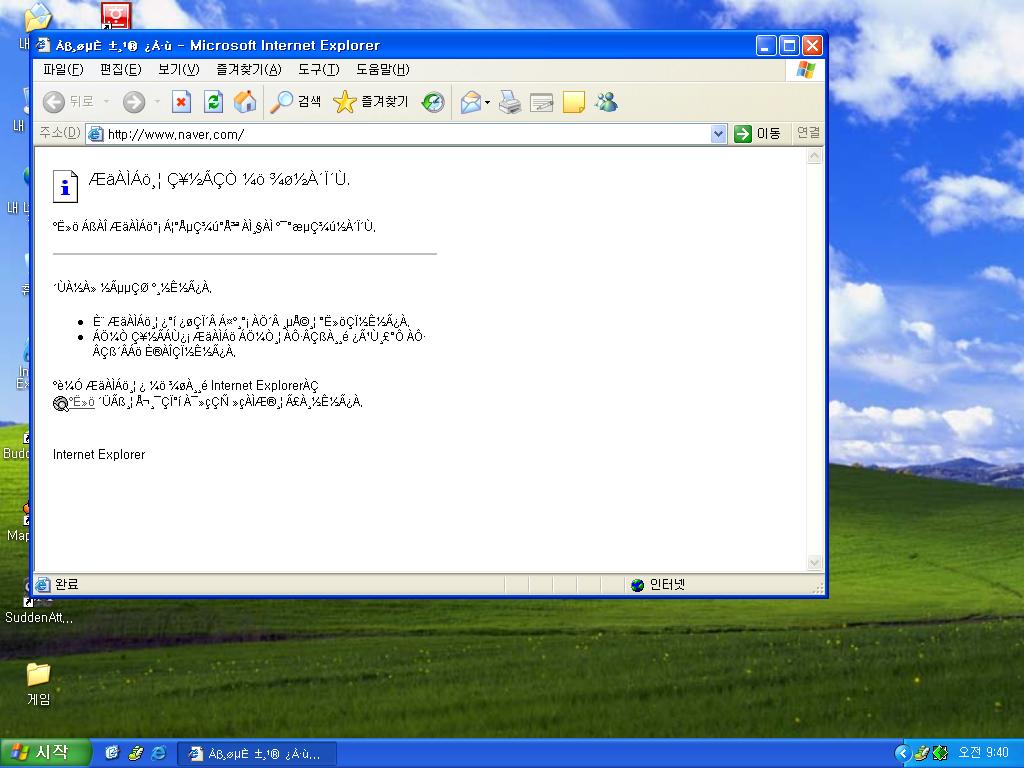
Task: Click the search magnifier icon beside page link
Action: (x=60, y=404)
